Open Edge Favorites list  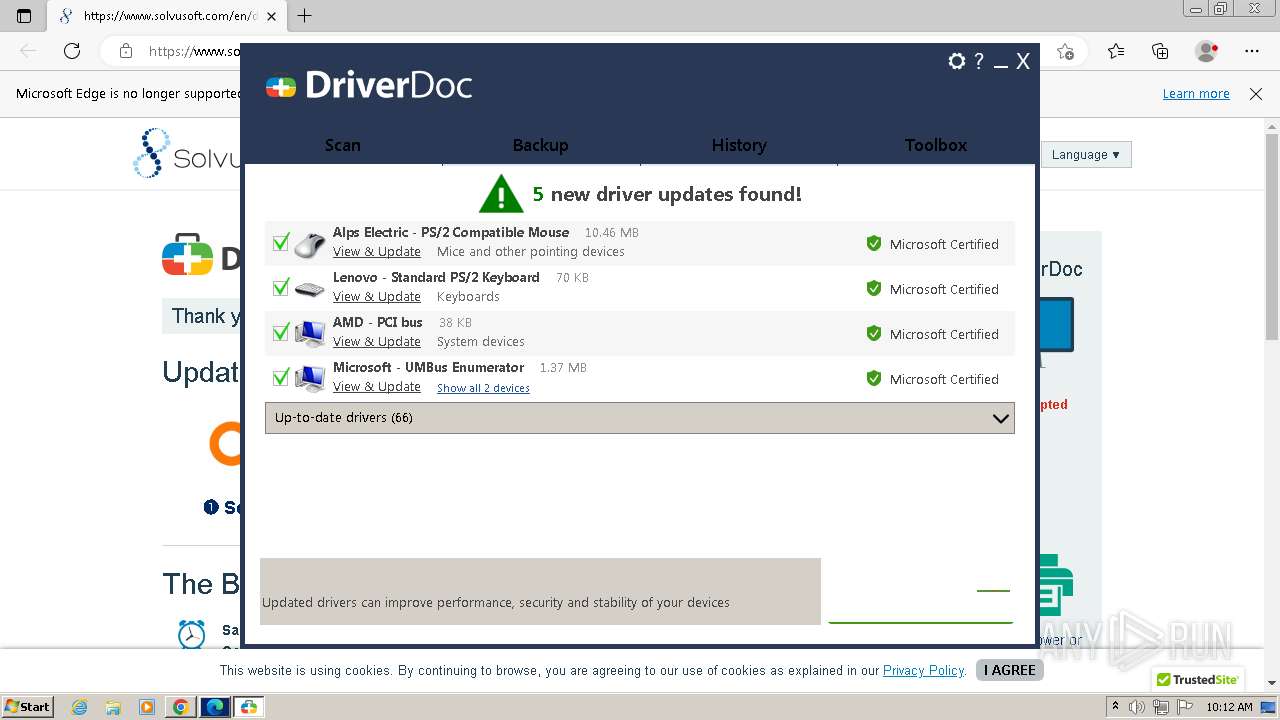click(1116, 51)
